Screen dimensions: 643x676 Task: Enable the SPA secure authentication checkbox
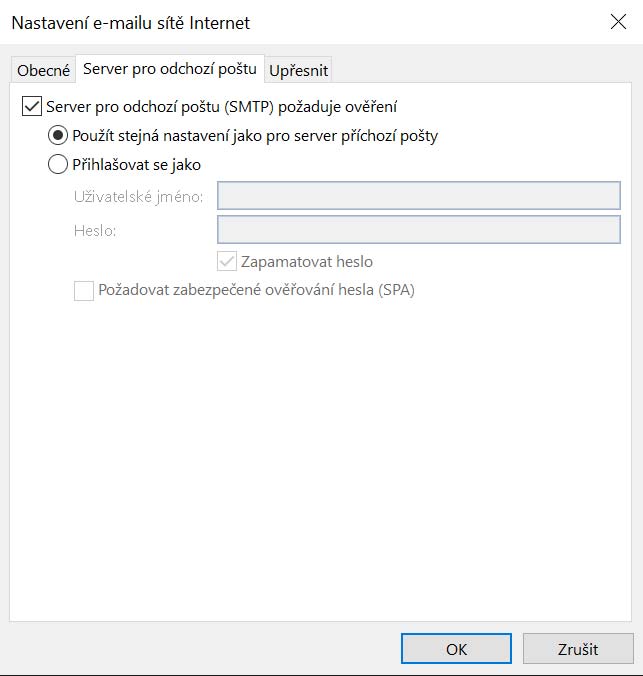(x=83, y=291)
